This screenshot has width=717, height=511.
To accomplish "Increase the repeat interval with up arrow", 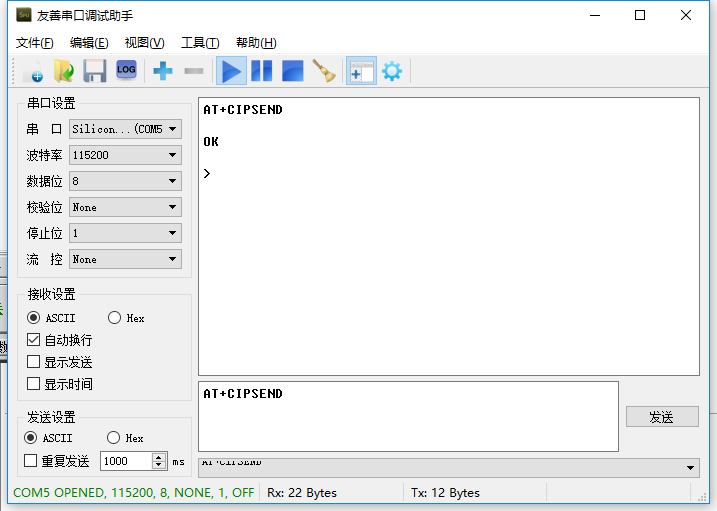I will click(159, 457).
